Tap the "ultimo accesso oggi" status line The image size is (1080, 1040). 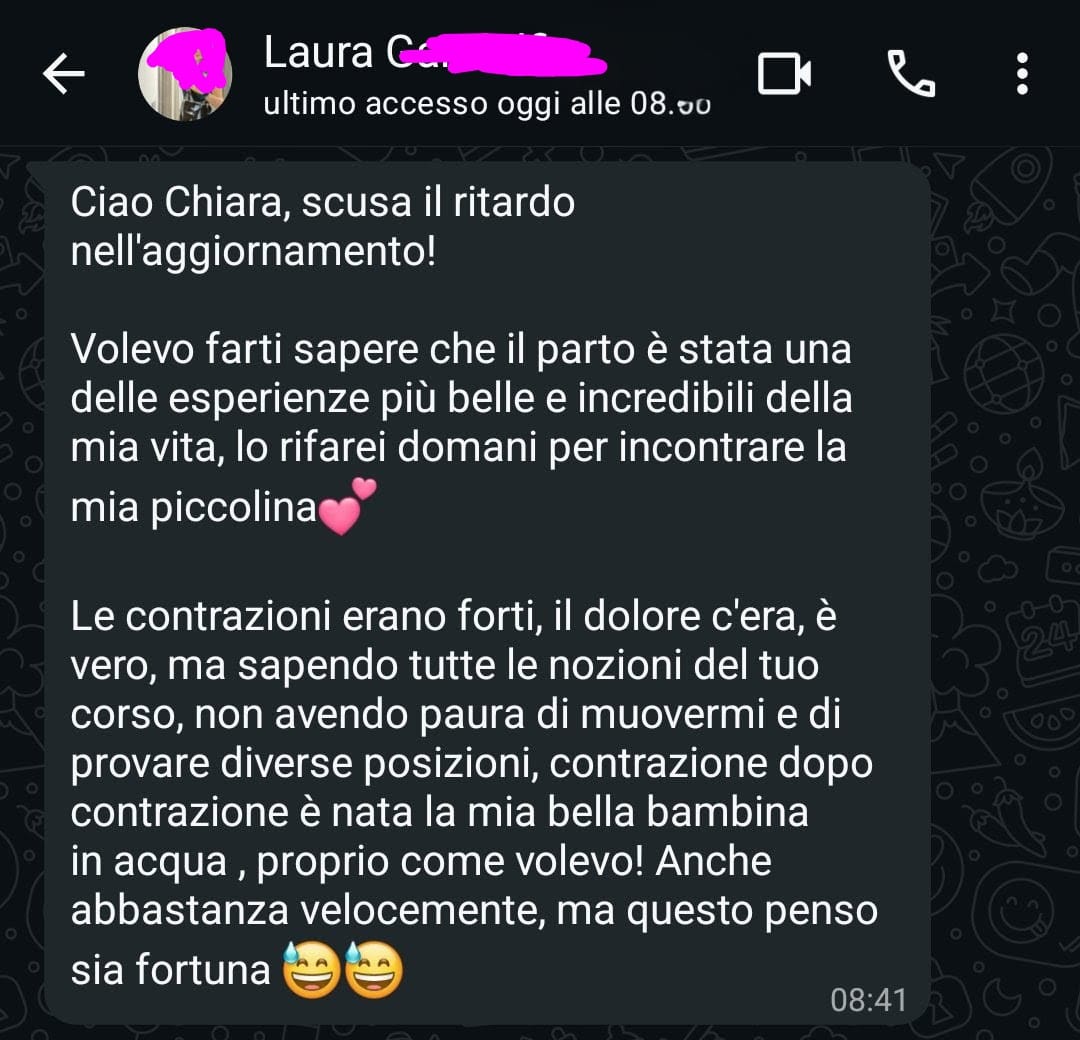pos(487,104)
